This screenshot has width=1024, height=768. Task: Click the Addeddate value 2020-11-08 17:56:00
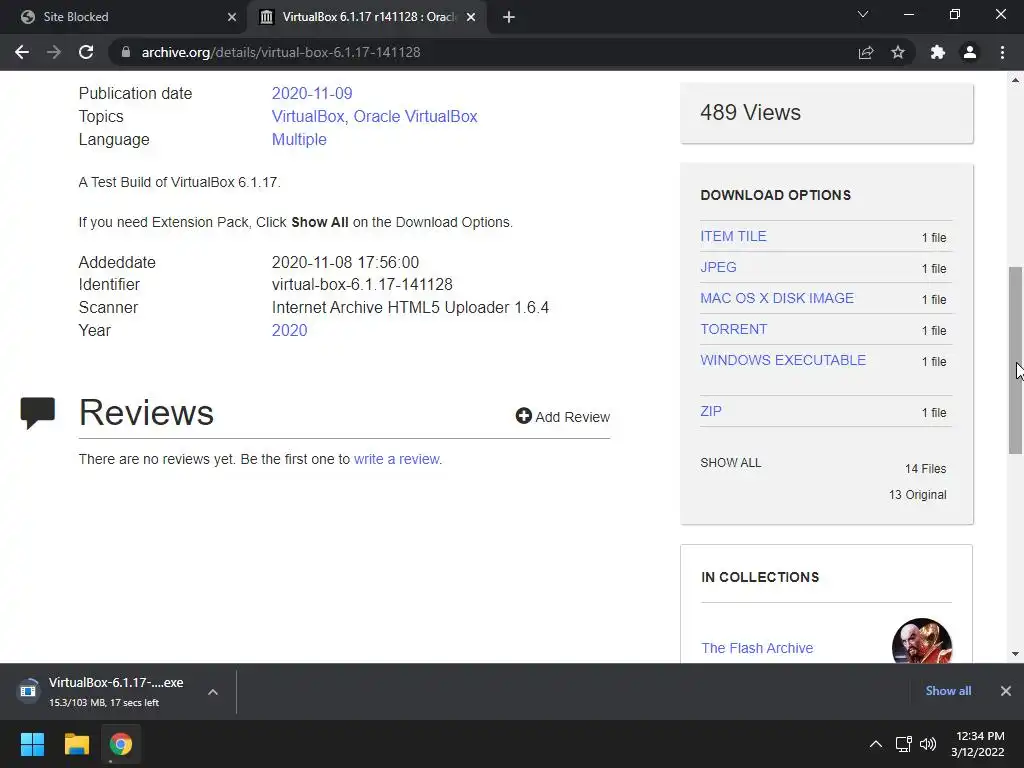tap(345, 263)
